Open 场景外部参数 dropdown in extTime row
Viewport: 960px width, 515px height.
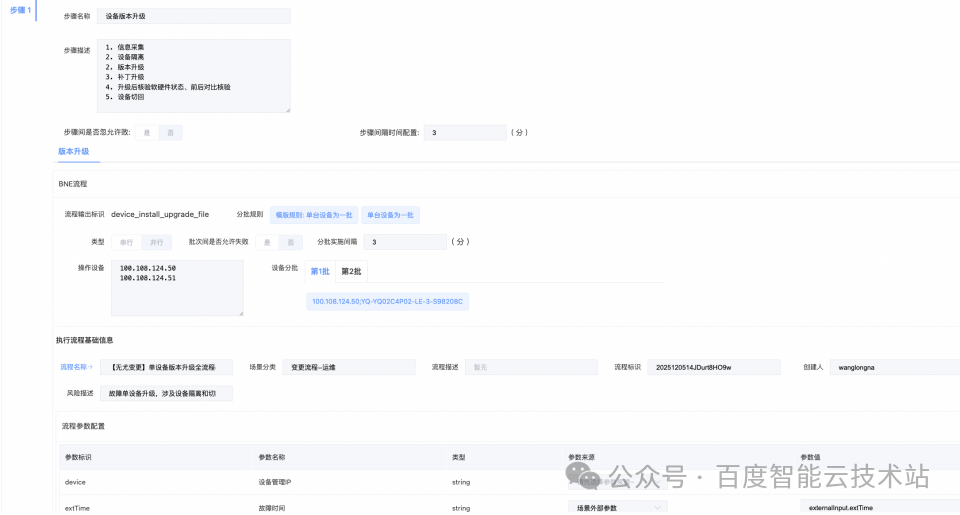pos(618,508)
